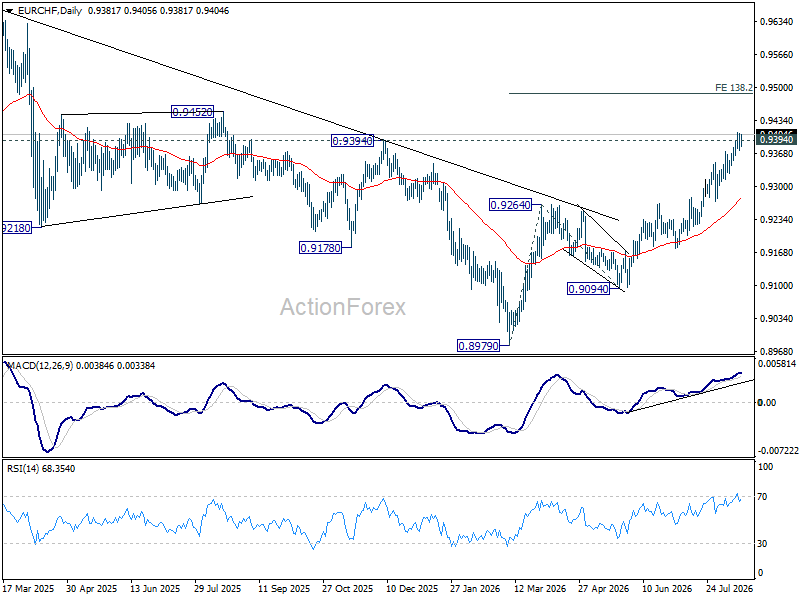Click the 0.91780 low price label
The image size is (800, 600).
click(320, 248)
